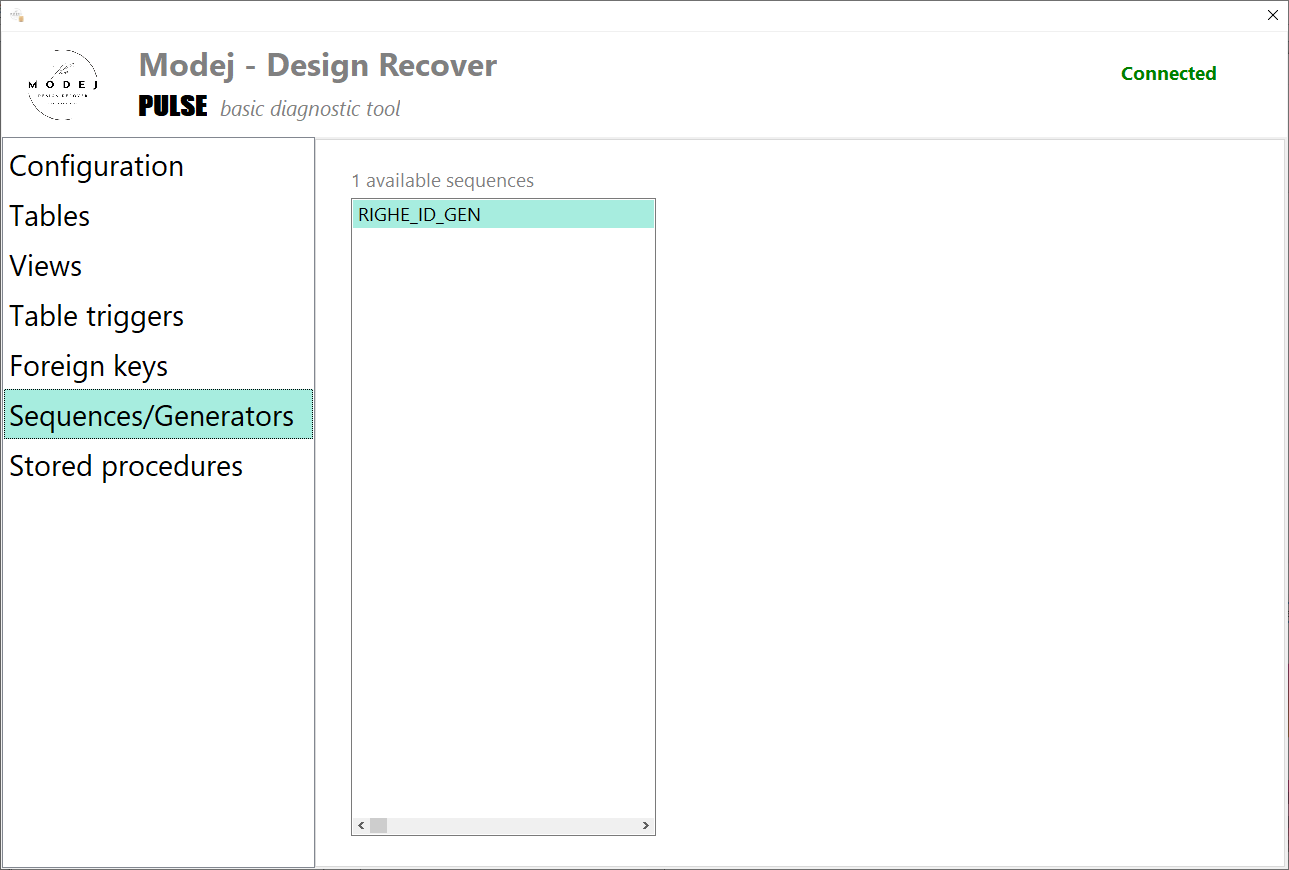Click the small app icon in title bar
1289x870 pixels.
(17, 15)
